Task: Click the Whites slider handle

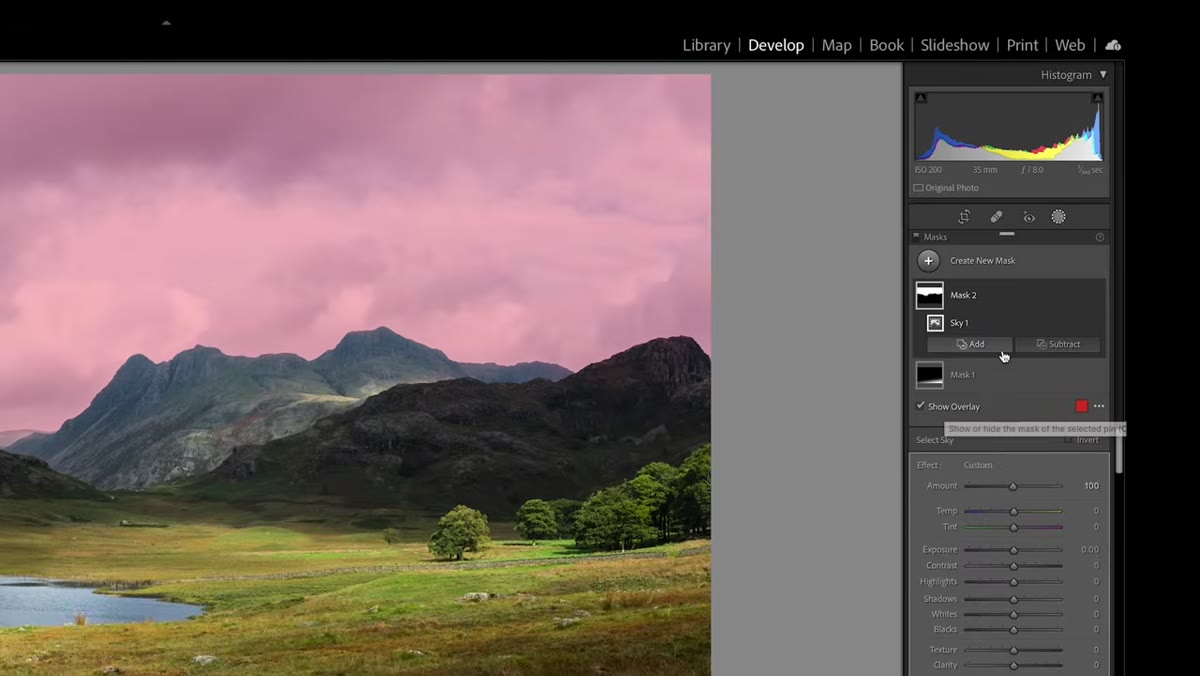Action: (1013, 614)
